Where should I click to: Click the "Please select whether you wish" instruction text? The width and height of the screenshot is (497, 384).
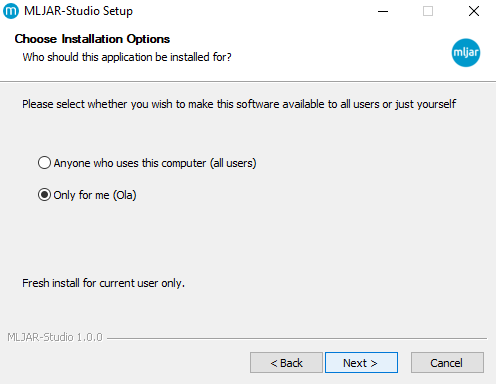click(x=239, y=104)
